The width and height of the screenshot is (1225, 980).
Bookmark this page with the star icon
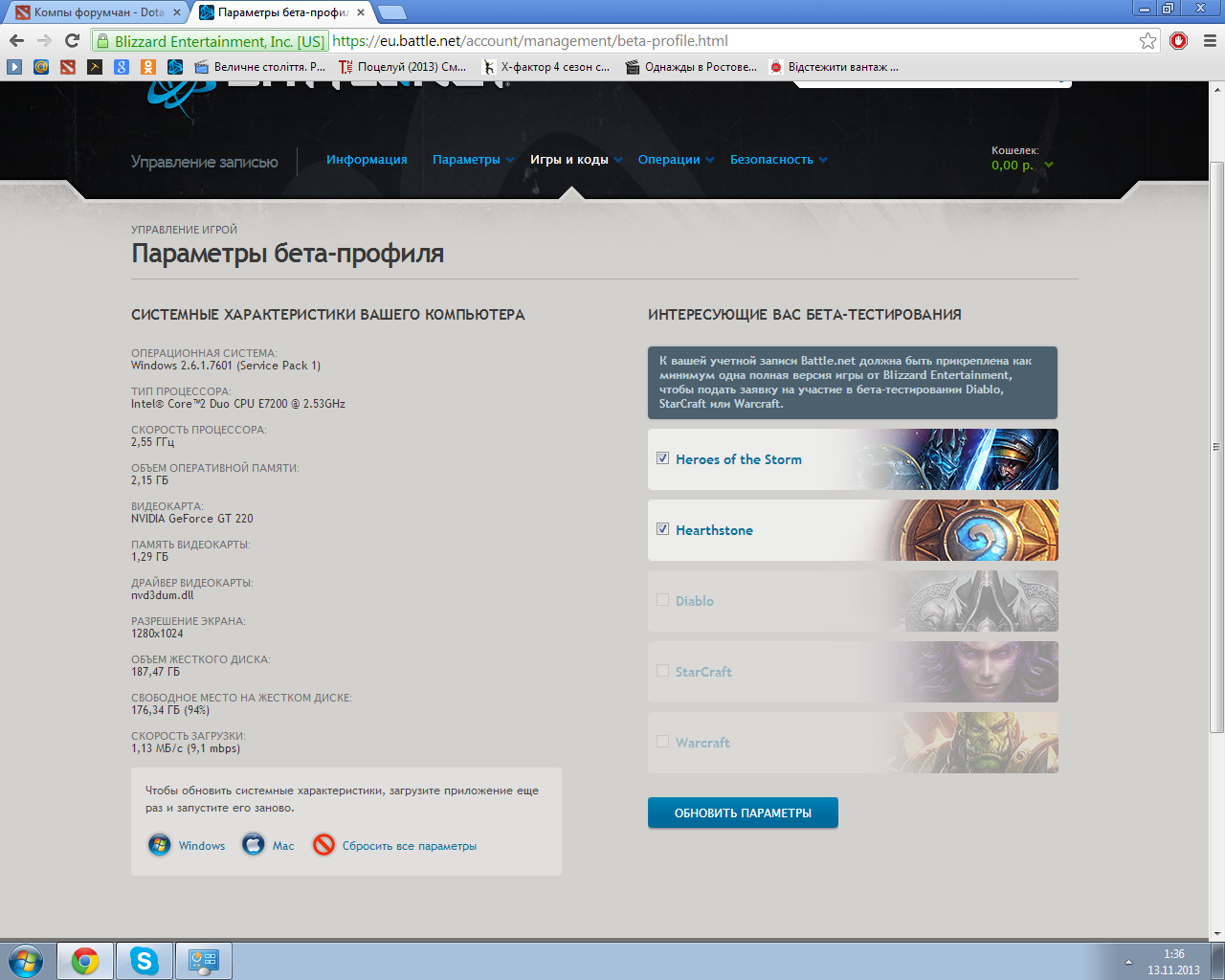coord(1147,40)
